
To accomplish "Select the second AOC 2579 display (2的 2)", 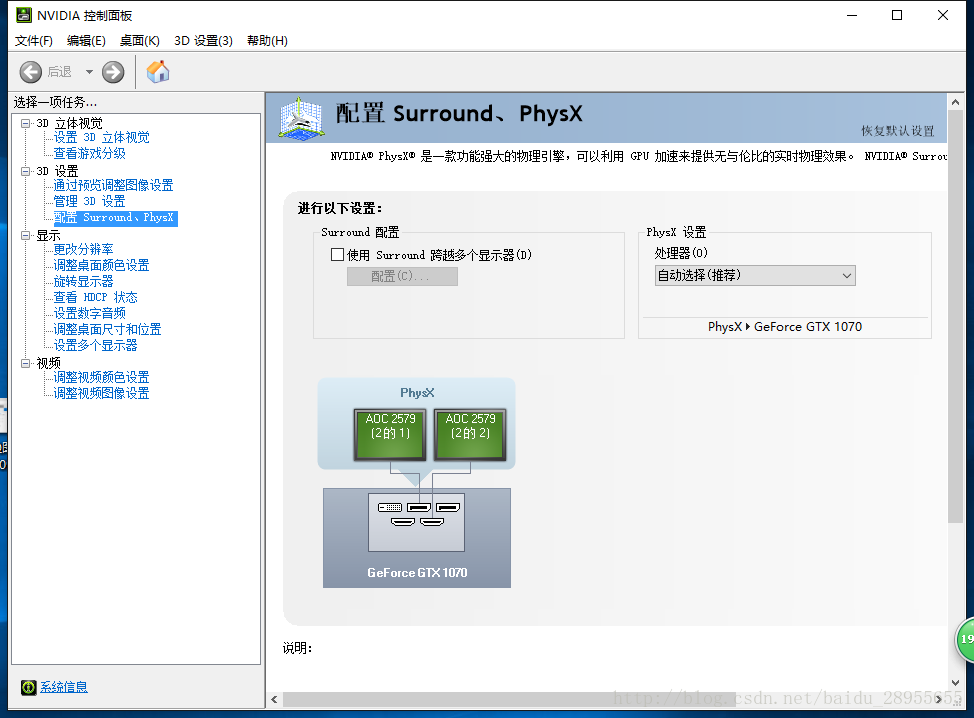I will pyautogui.click(x=470, y=434).
